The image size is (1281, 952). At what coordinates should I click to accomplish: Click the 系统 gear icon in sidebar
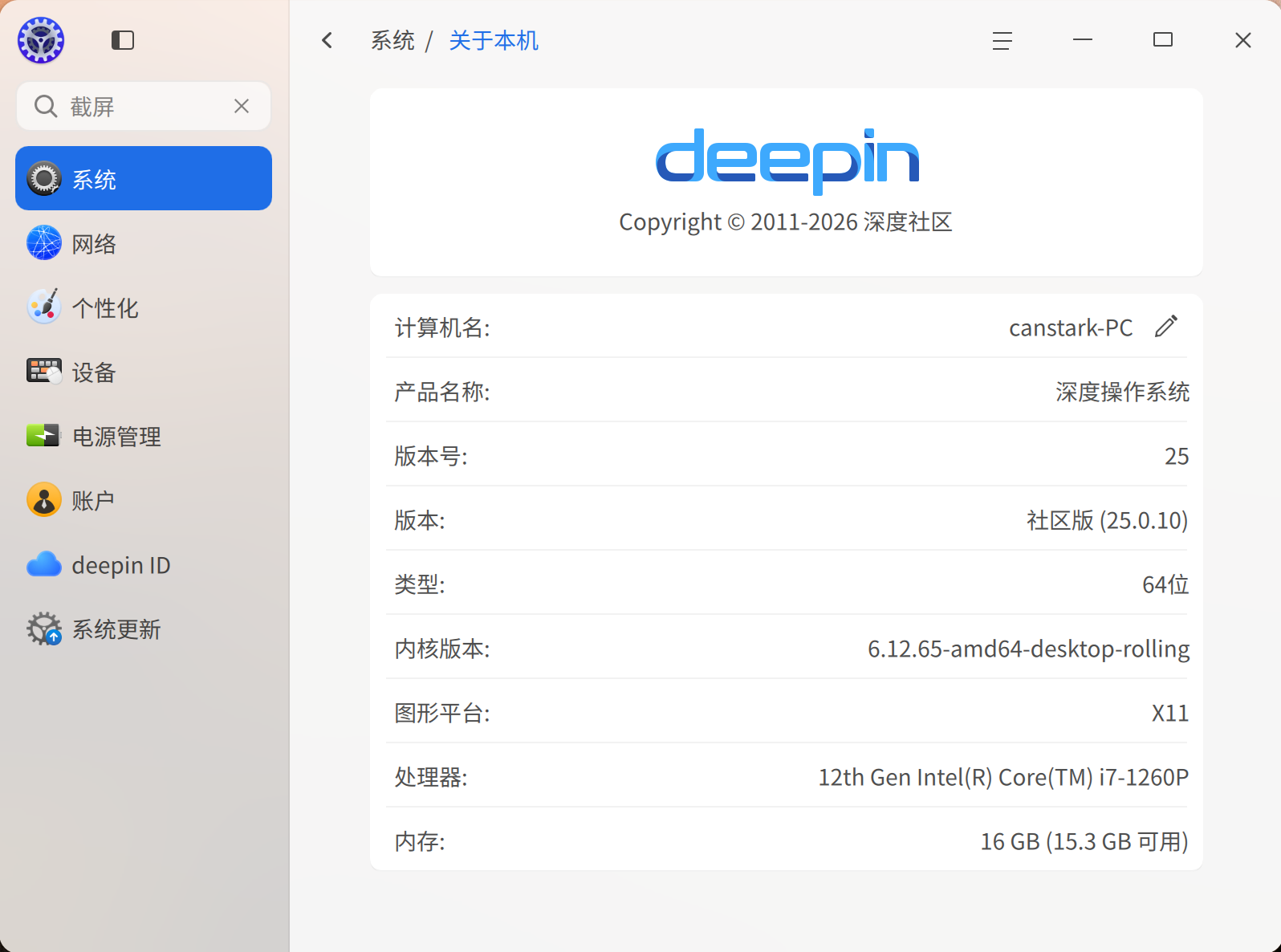pos(44,178)
